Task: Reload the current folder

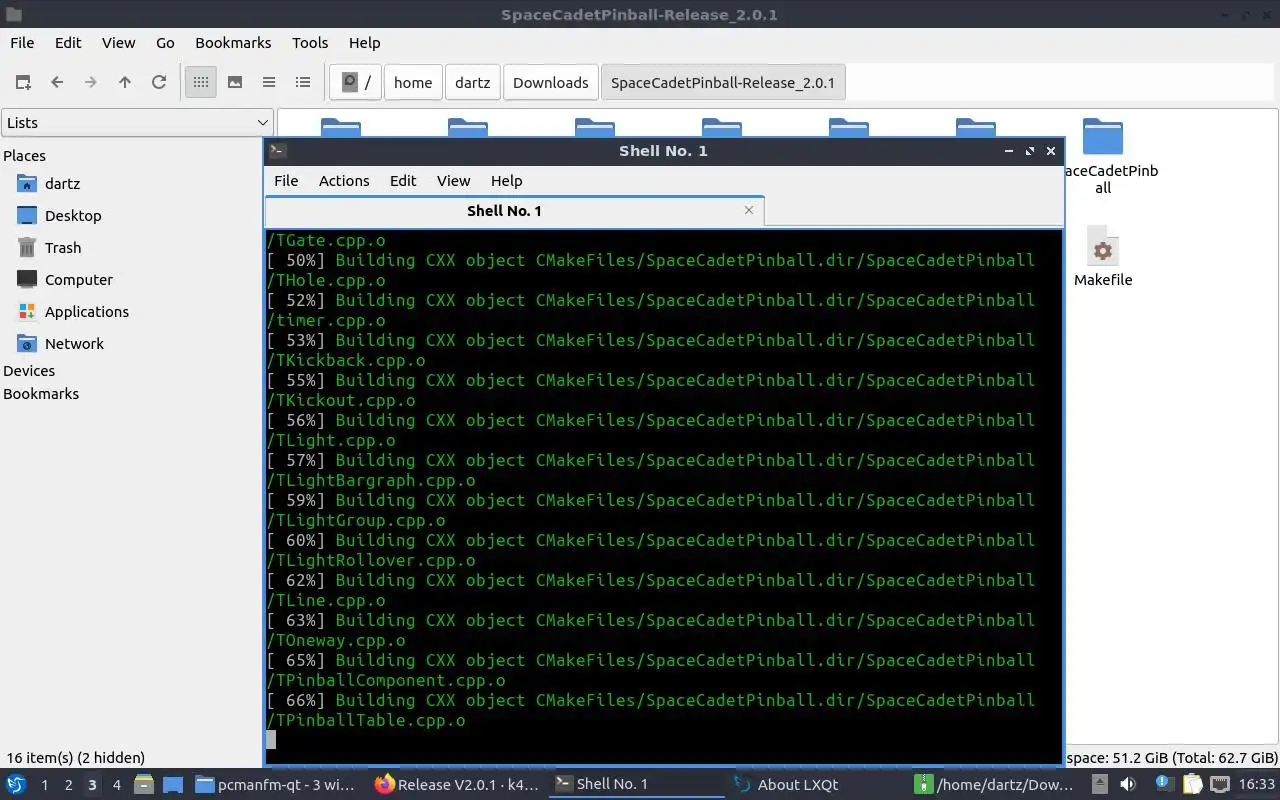Action: click(159, 82)
